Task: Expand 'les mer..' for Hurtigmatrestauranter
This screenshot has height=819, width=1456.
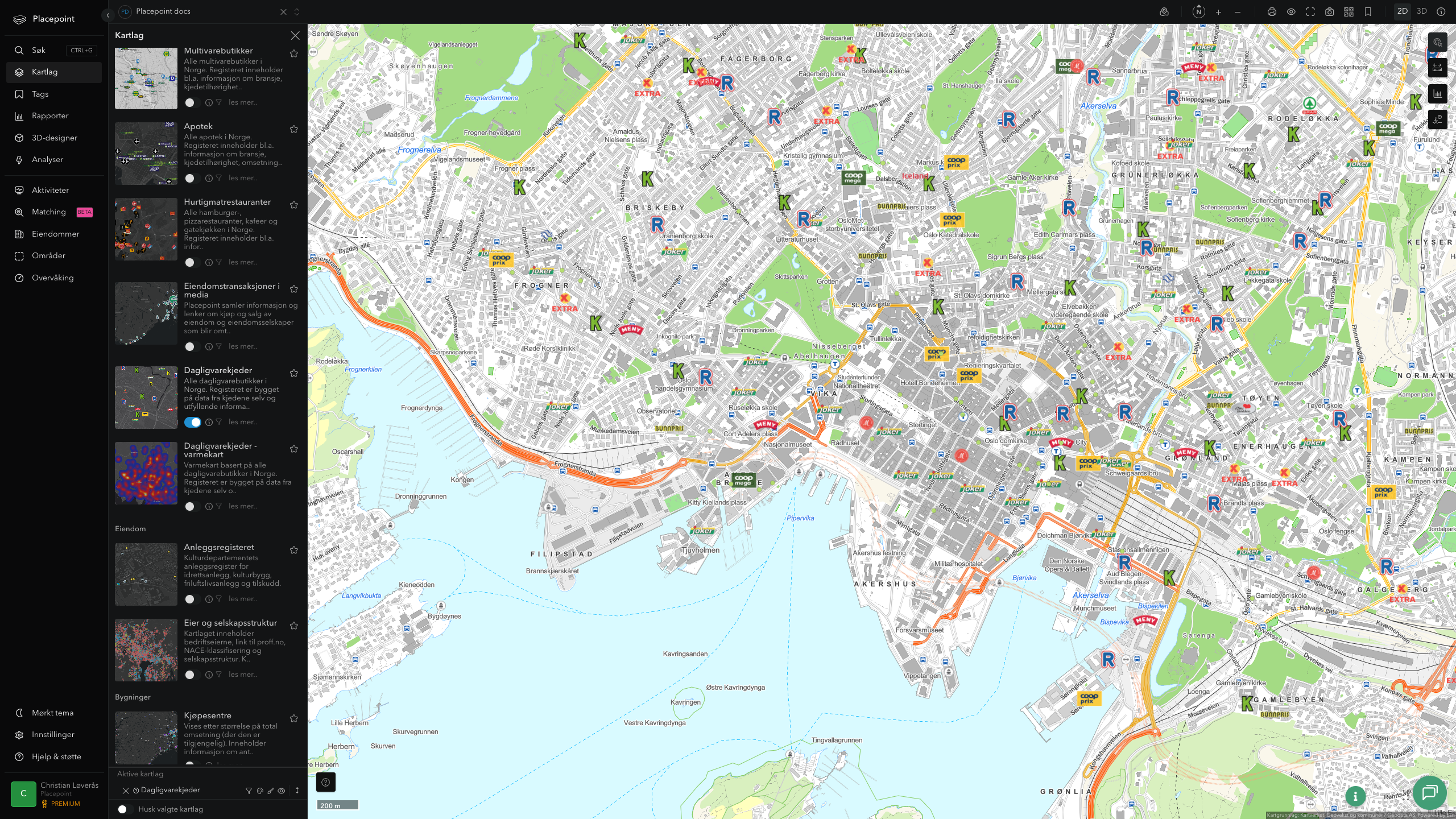Action: click(243, 262)
